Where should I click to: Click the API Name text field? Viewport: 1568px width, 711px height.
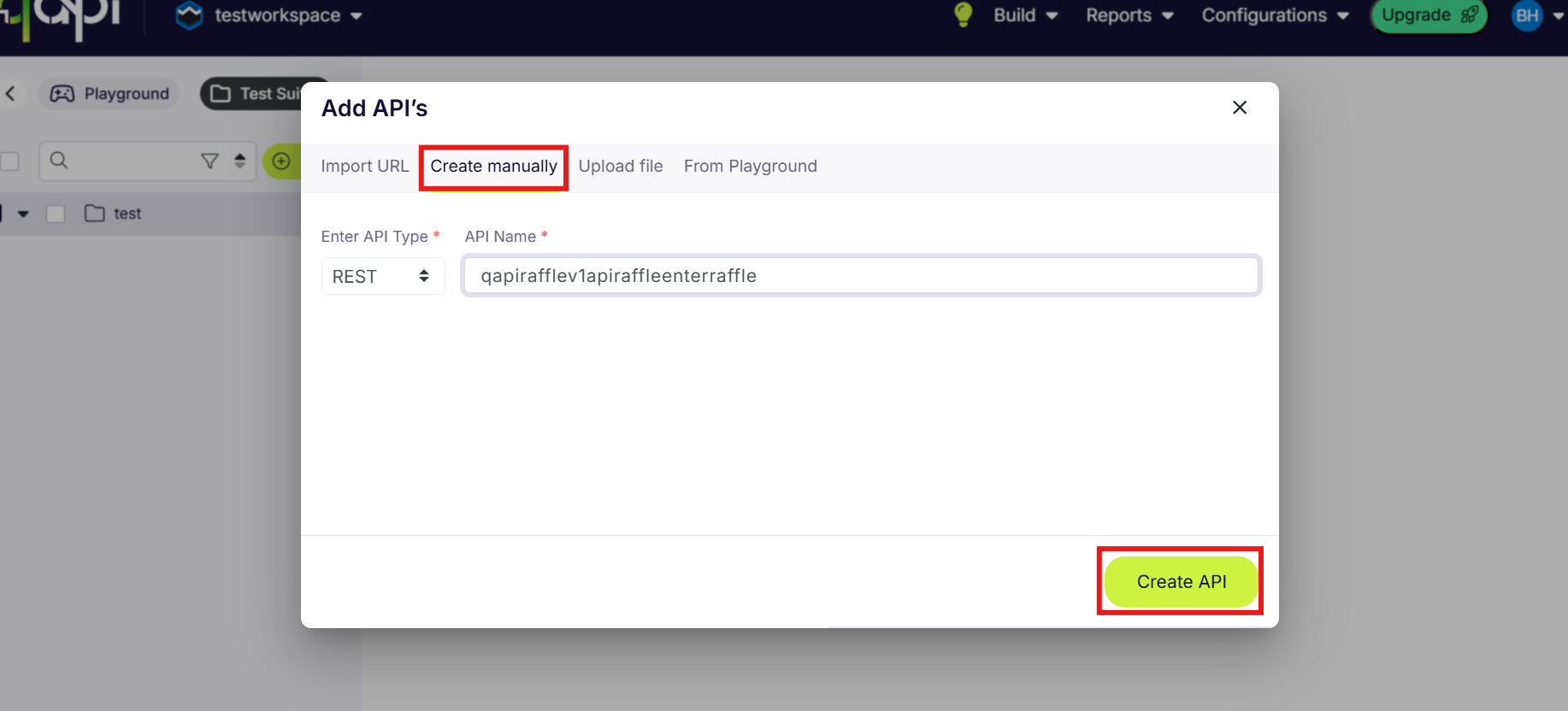click(860, 276)
